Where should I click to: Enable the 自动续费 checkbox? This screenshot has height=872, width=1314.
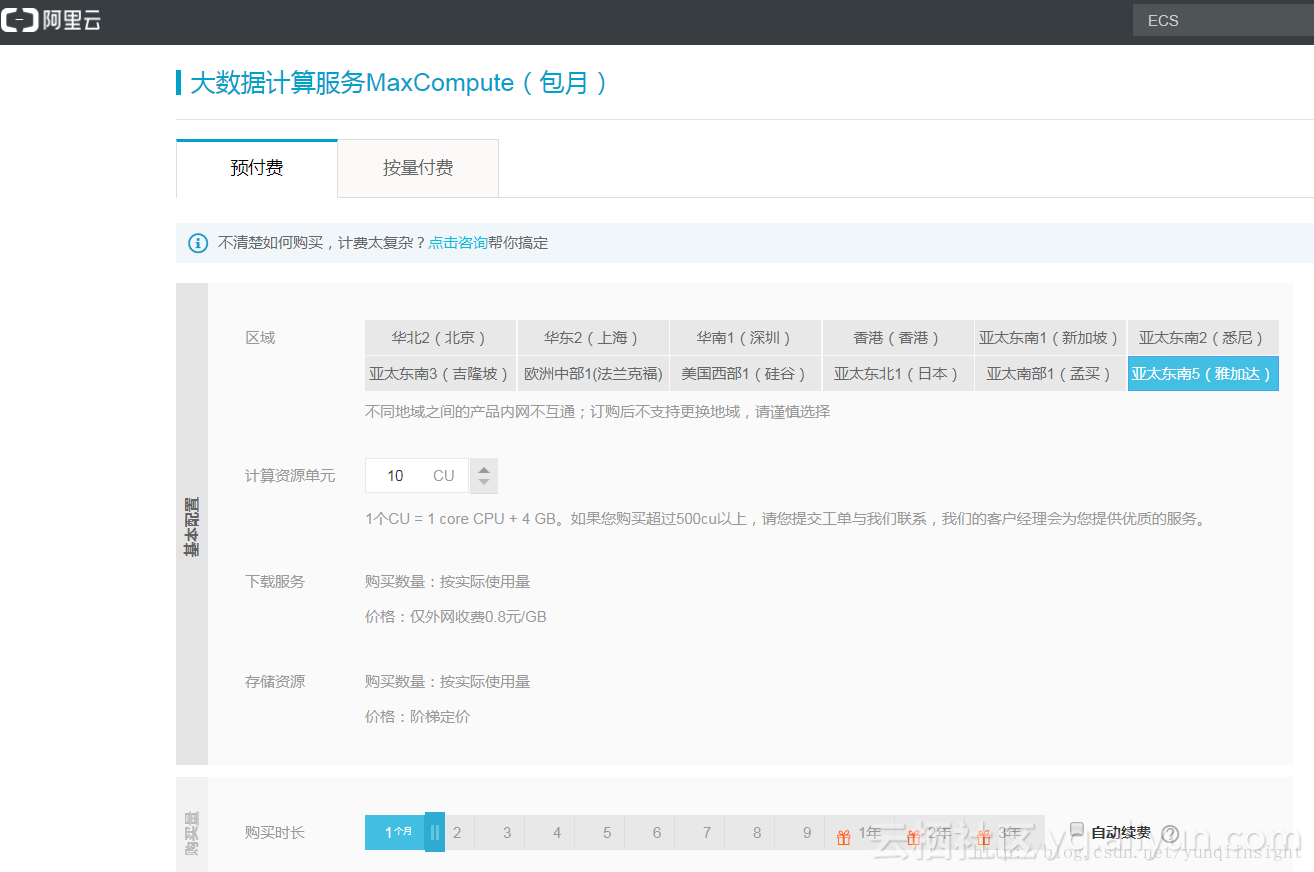[x=1077, y=829]
